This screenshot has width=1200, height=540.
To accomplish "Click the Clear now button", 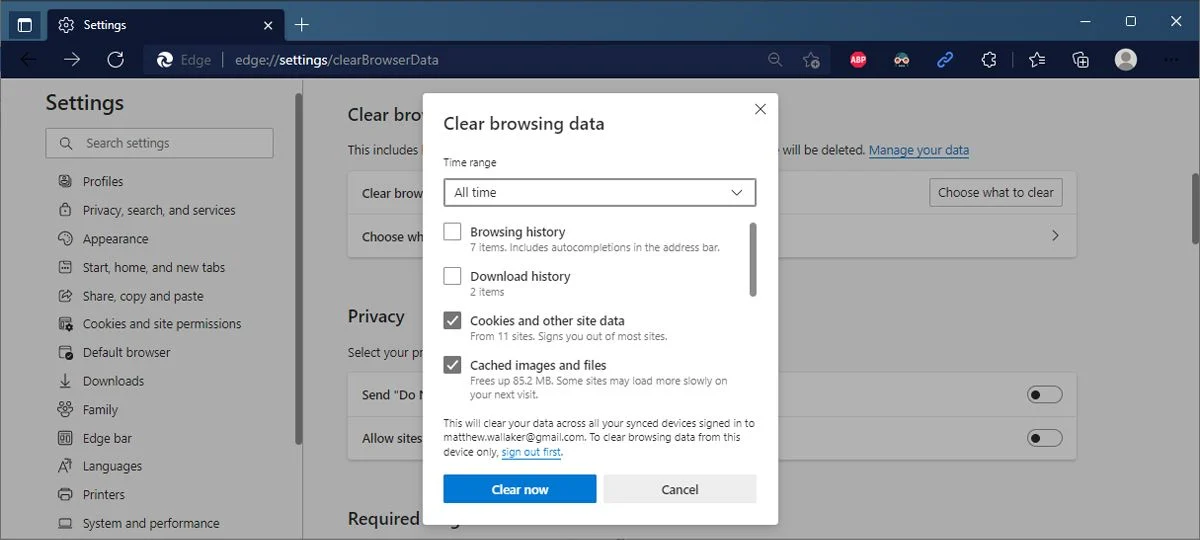I will tap(520, 489).
